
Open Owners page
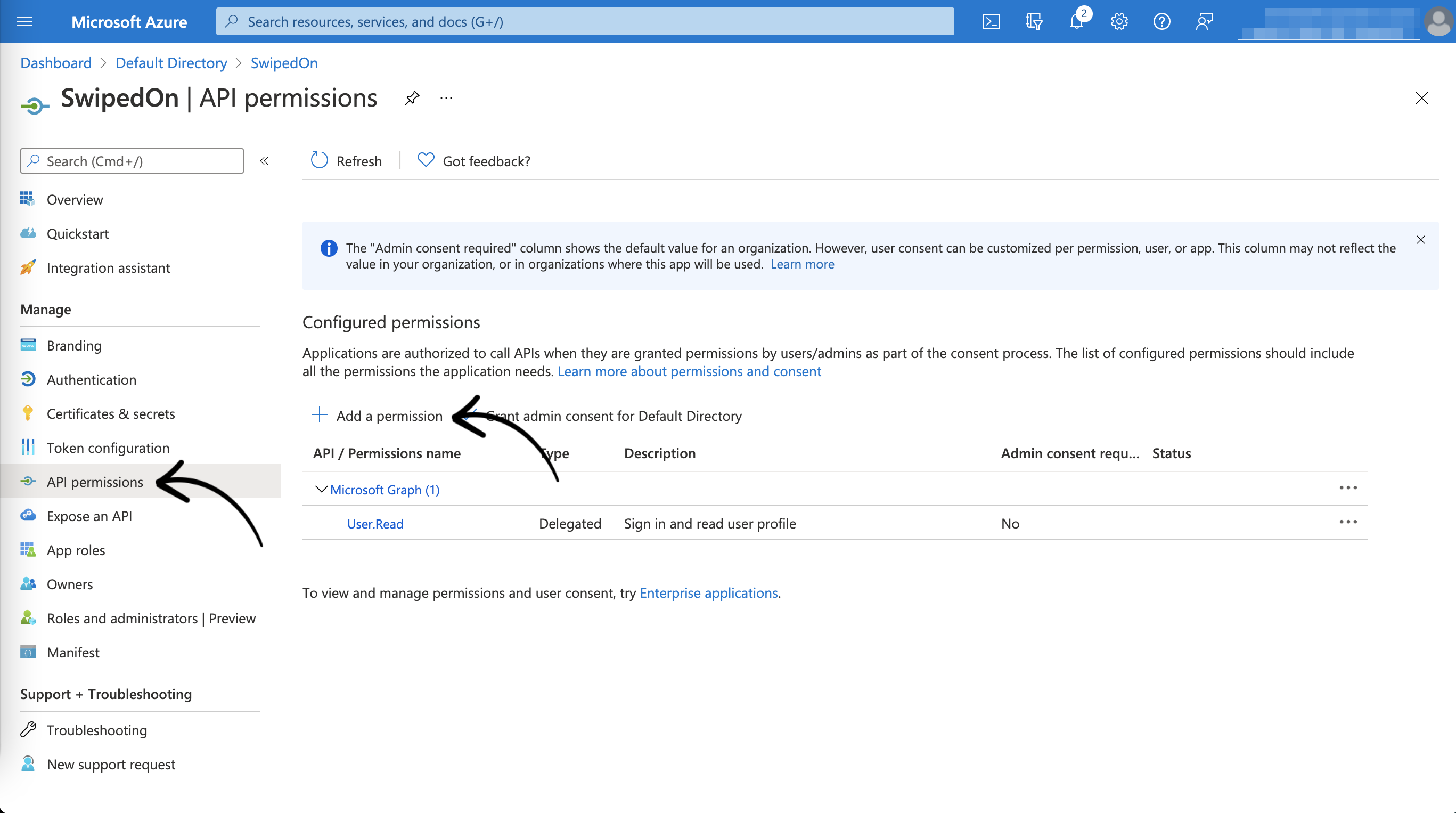click(70, 584)
